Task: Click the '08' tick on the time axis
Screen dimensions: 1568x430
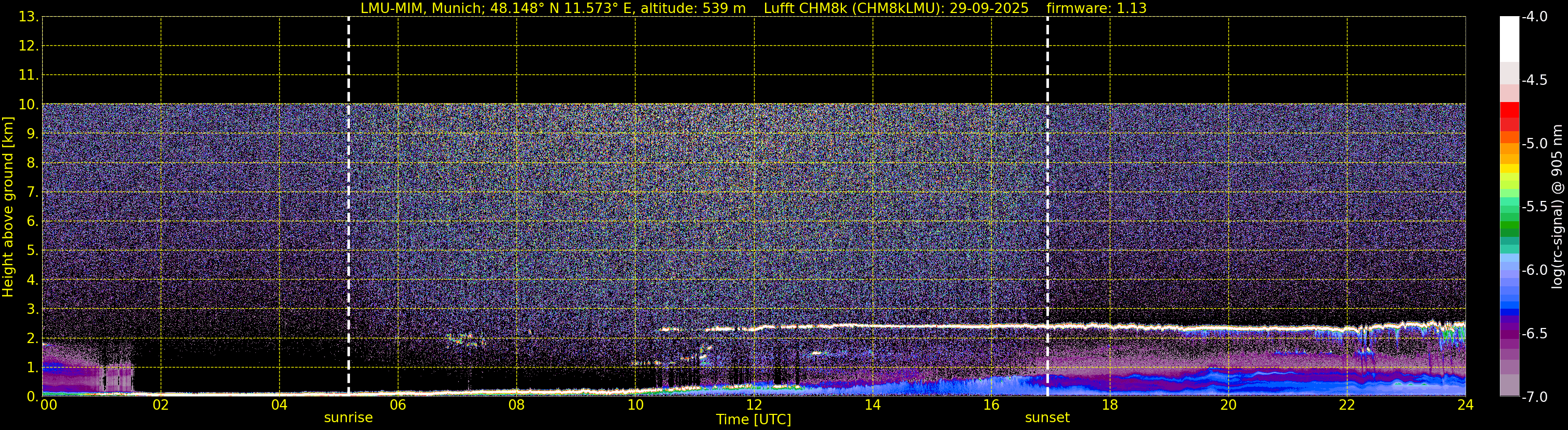Action: (x=517, y=405)
